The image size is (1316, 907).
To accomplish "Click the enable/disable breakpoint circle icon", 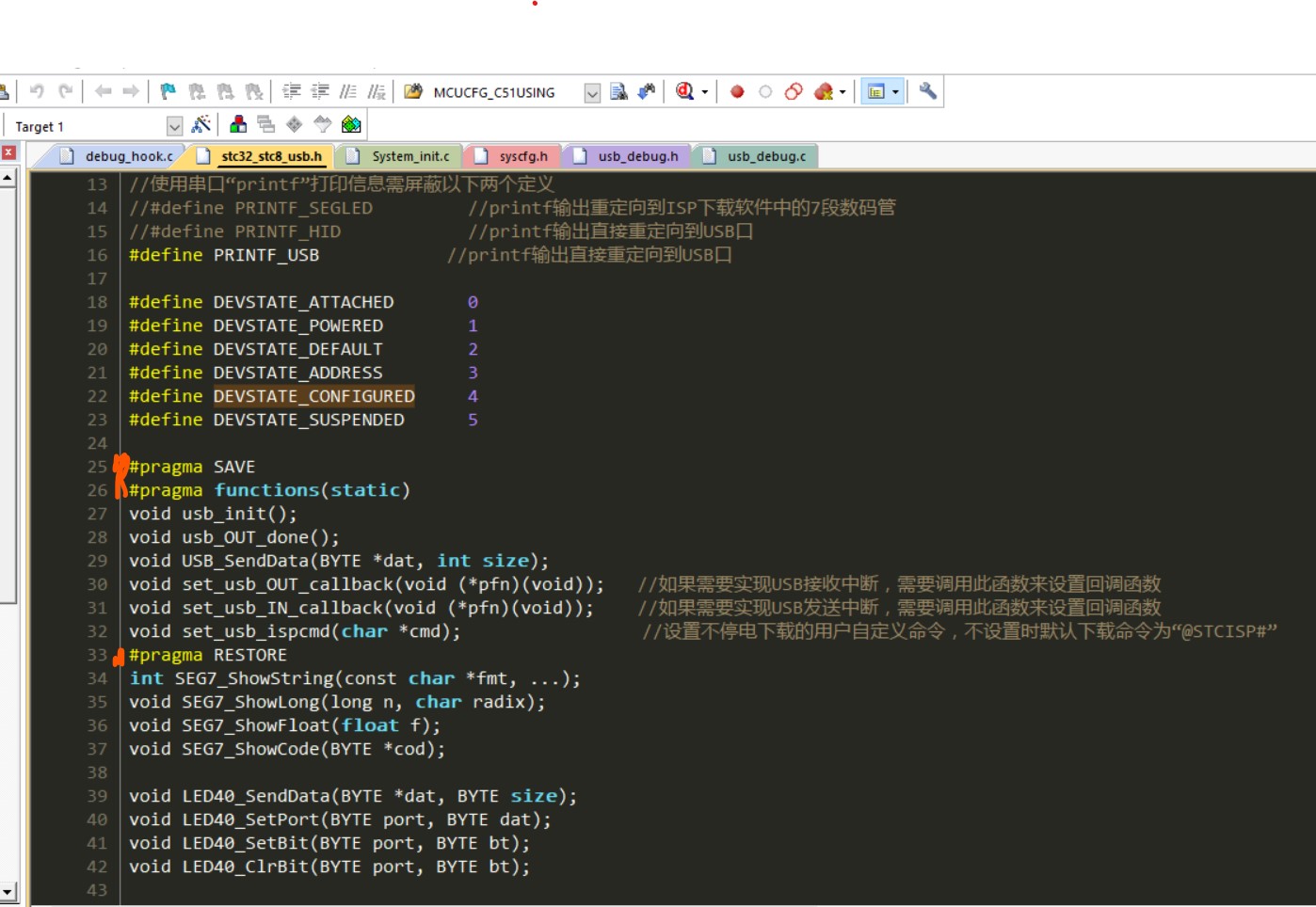I will point(765,91).
